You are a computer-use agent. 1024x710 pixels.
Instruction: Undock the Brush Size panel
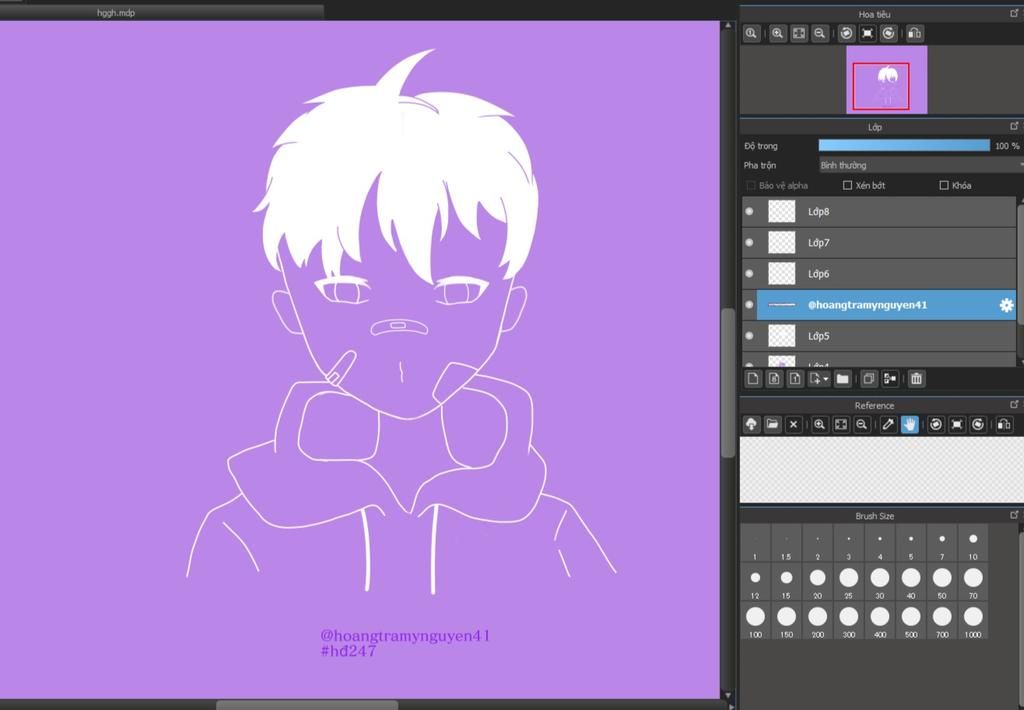(1014, 515)
